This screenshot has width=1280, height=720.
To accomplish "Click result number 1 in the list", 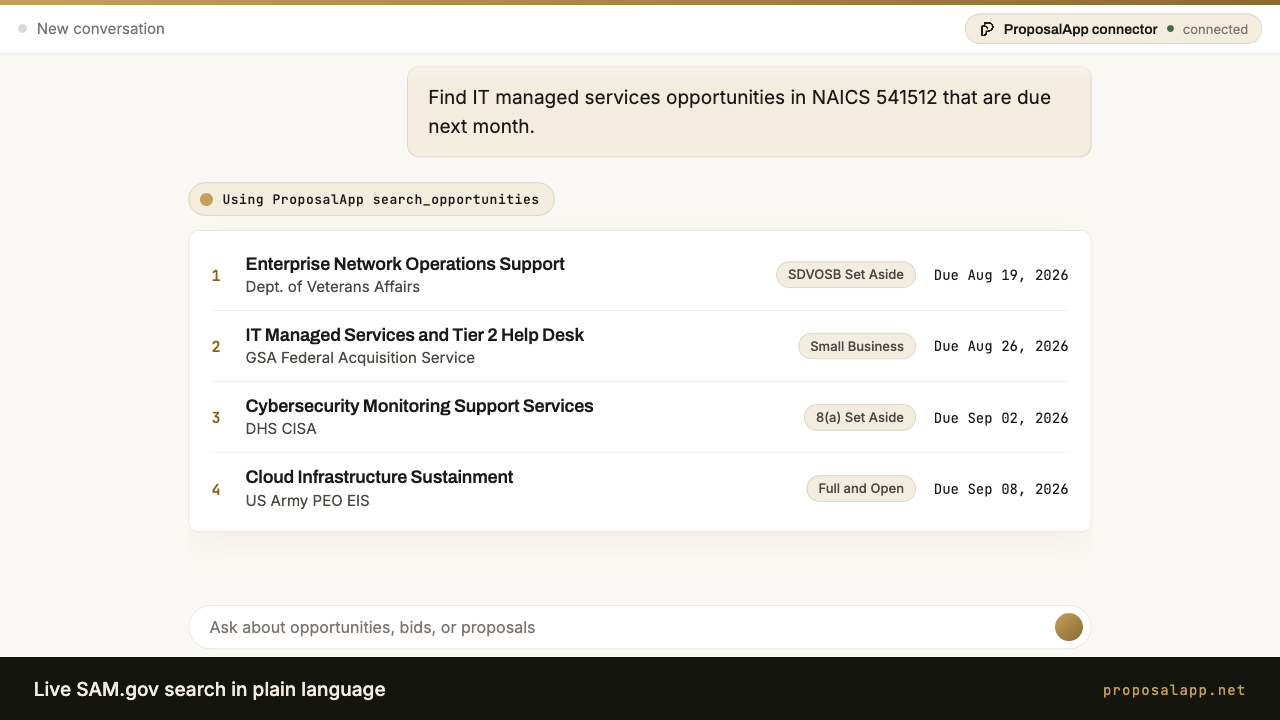I will click(x=216, y=275).
